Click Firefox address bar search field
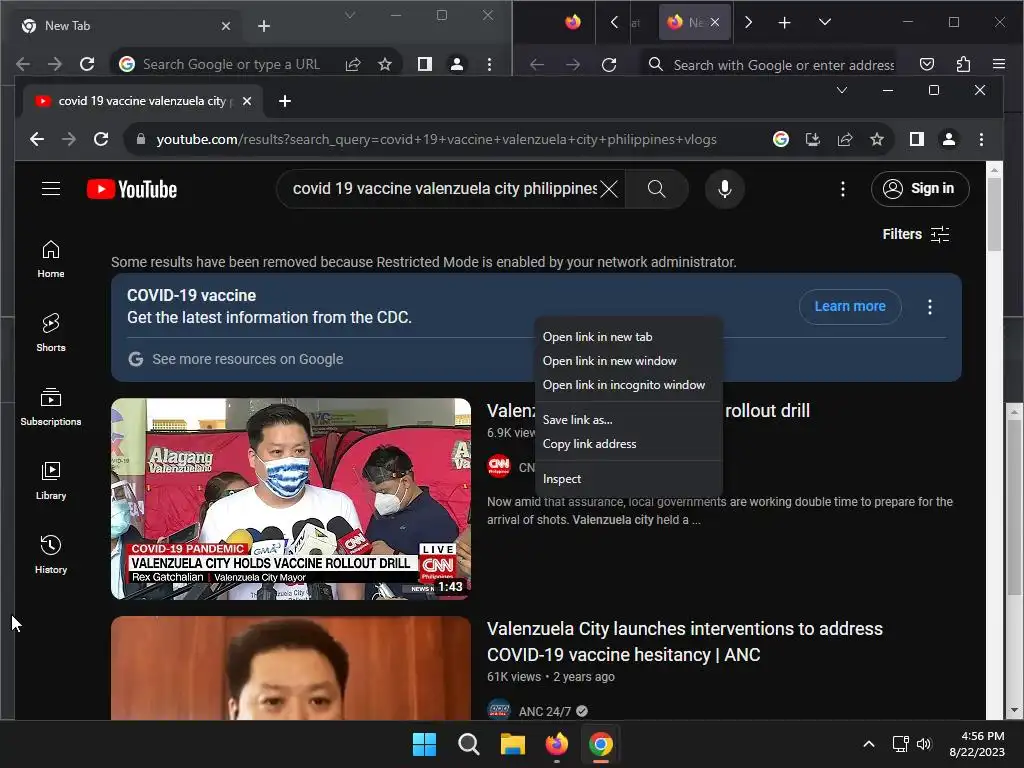The height and width of the screenshot is (768, 1024). 784,65
